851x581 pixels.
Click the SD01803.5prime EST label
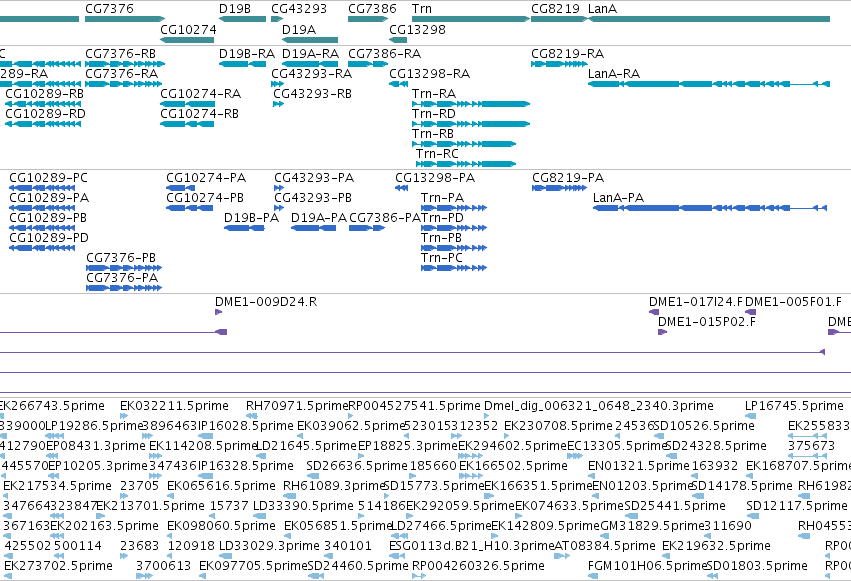tap(758, 566)
